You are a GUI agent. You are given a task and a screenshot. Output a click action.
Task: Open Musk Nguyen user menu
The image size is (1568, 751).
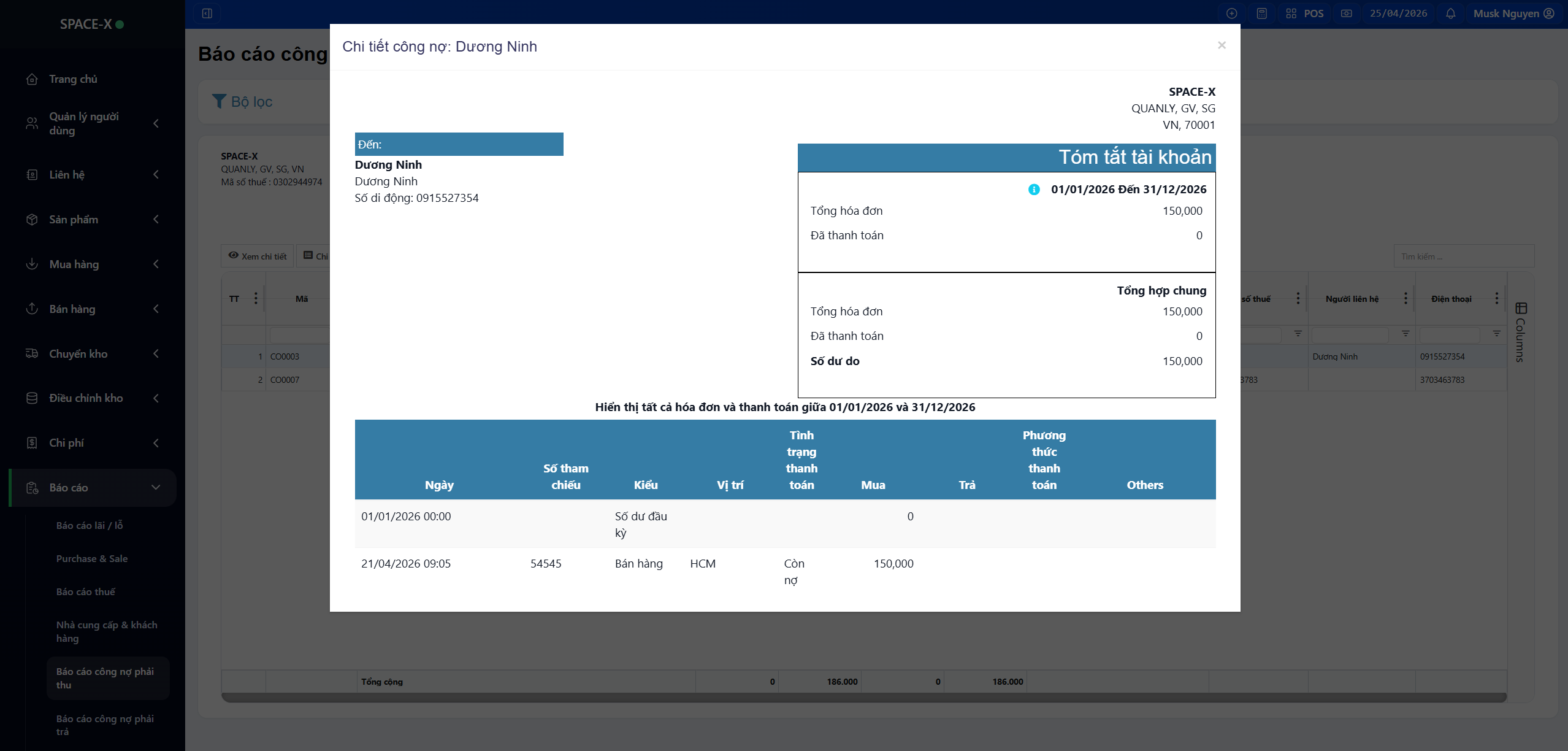click(1513, 13)
